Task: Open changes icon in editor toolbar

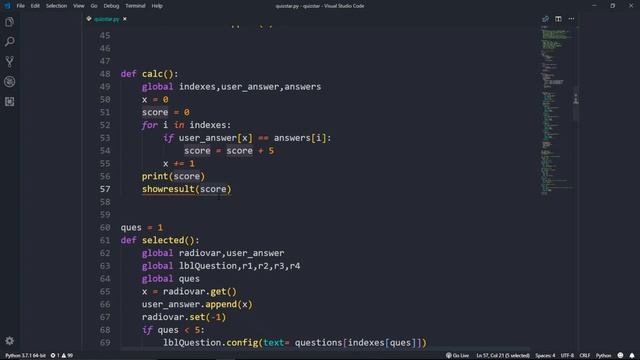Action: tap(545, 19)
